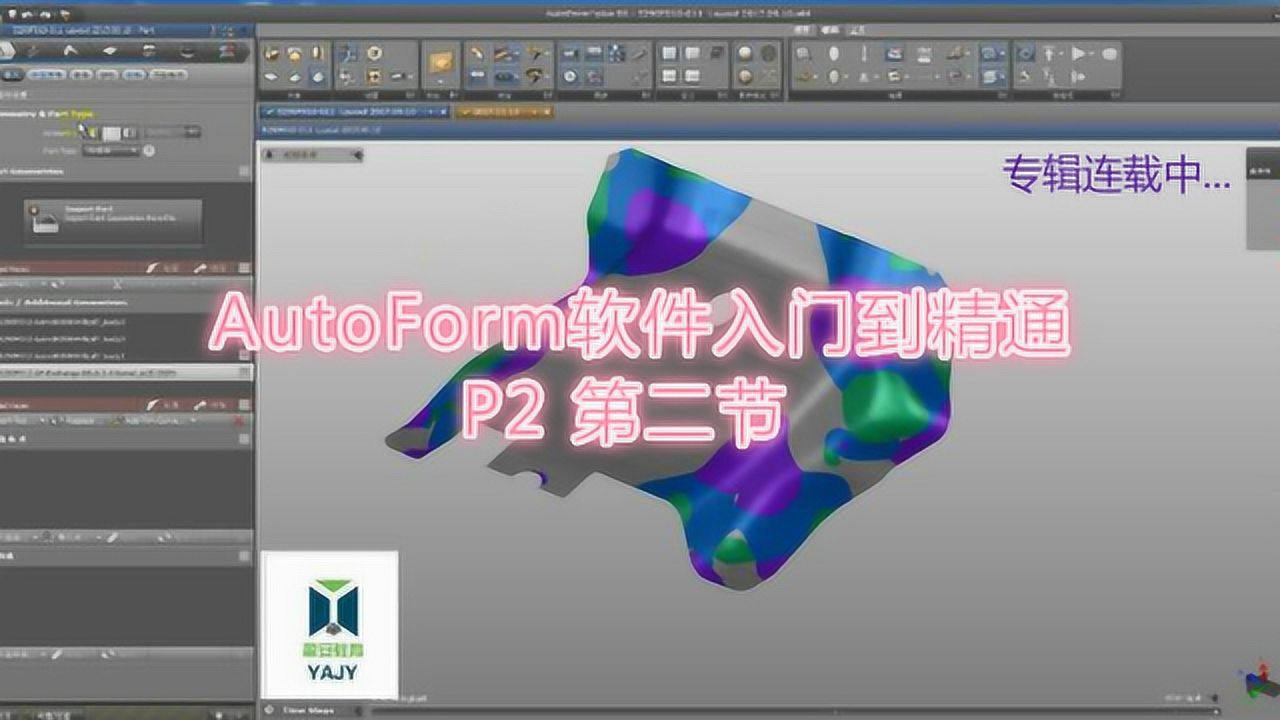Viewport: 1280px width, 720px height.
Task: Click the play triangle icon in the right toolbar
Action: (x=1080, y=53)
